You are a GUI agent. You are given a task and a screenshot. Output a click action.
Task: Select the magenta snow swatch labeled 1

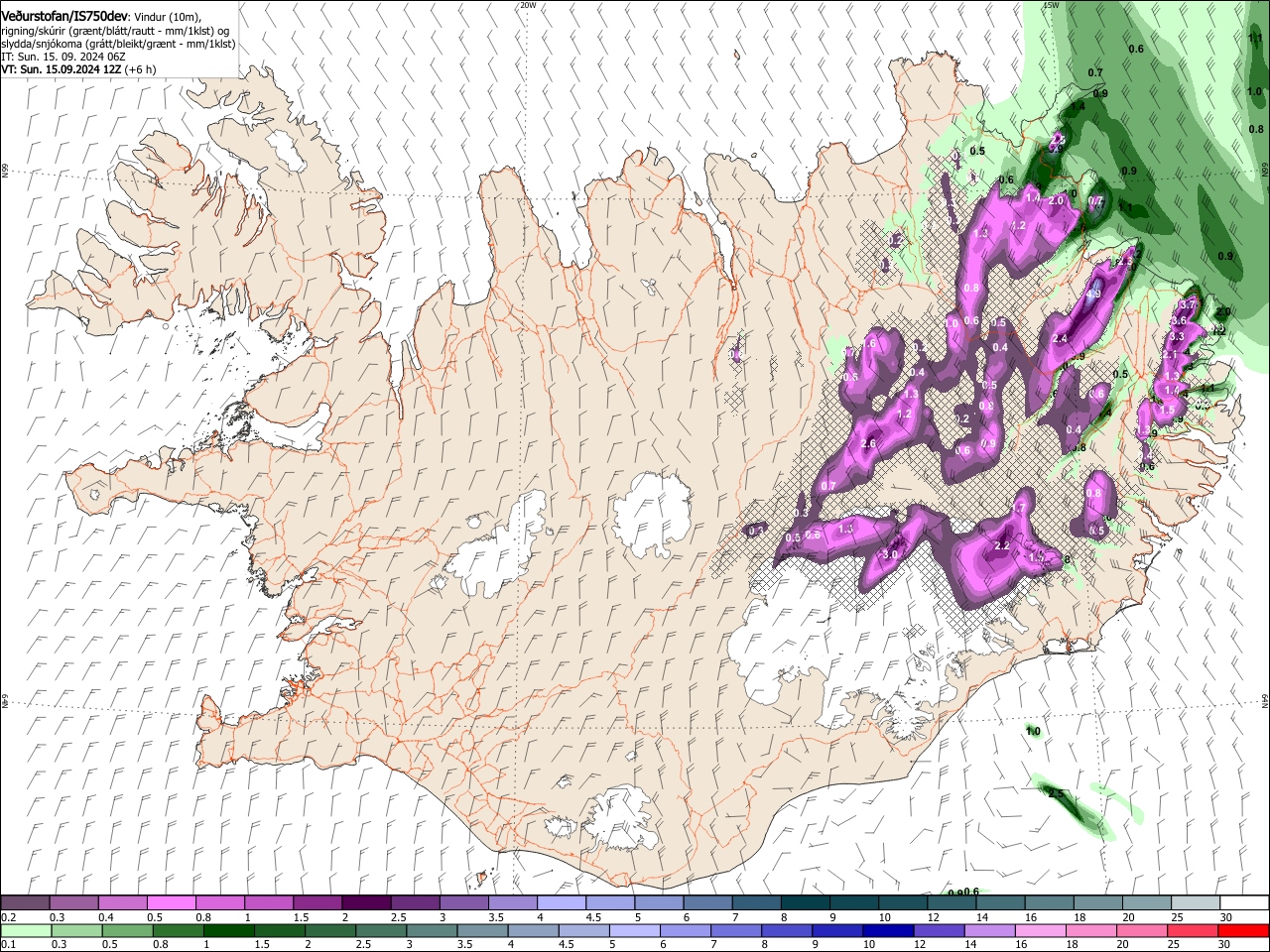(x=269, y=903)
